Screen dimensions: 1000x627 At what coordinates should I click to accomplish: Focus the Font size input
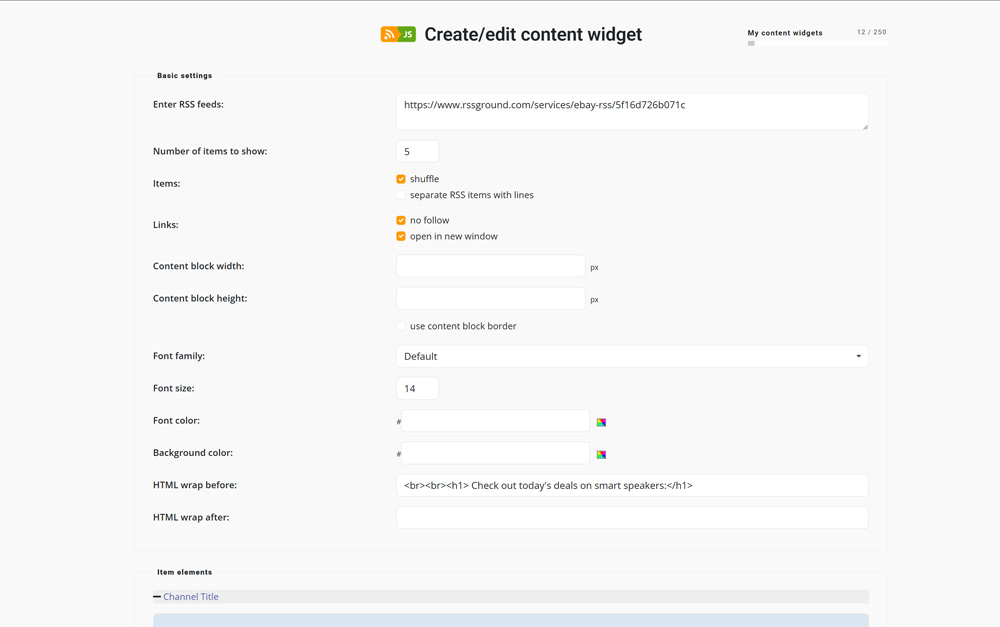417,388
